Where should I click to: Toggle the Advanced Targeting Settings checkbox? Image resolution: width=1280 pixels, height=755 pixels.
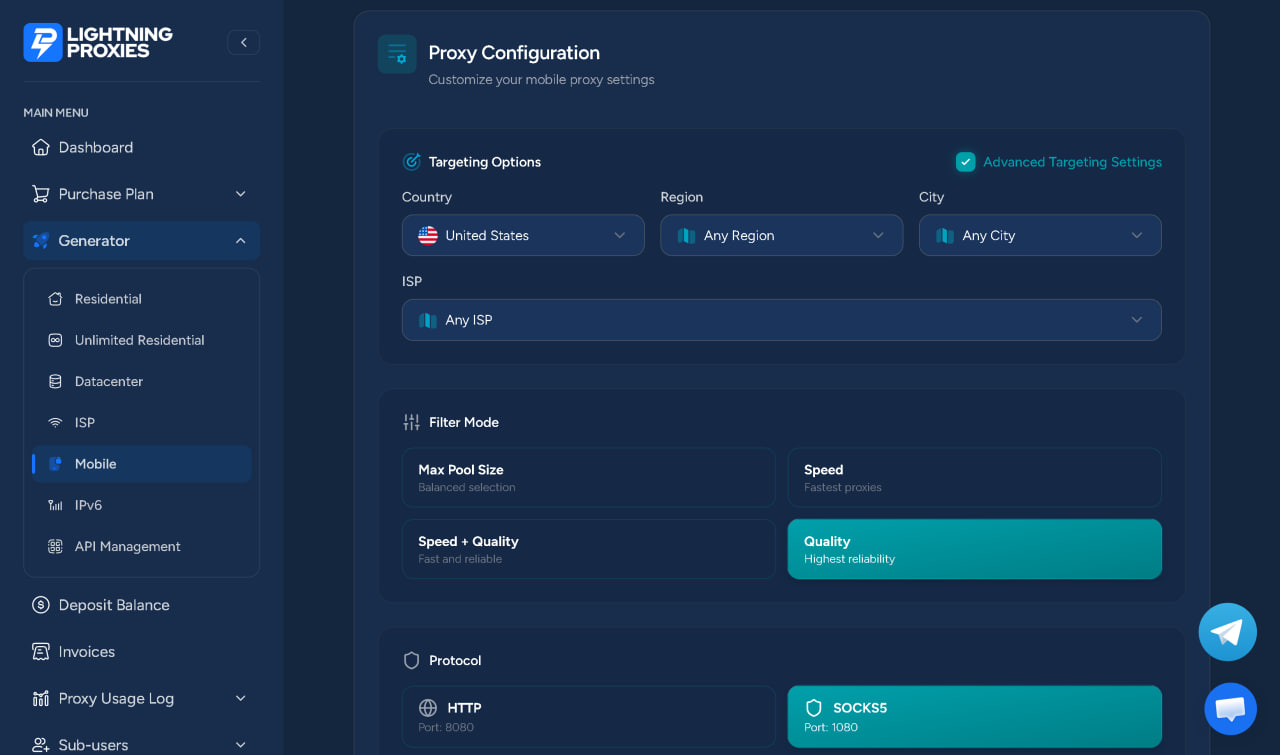pos(965,162)
